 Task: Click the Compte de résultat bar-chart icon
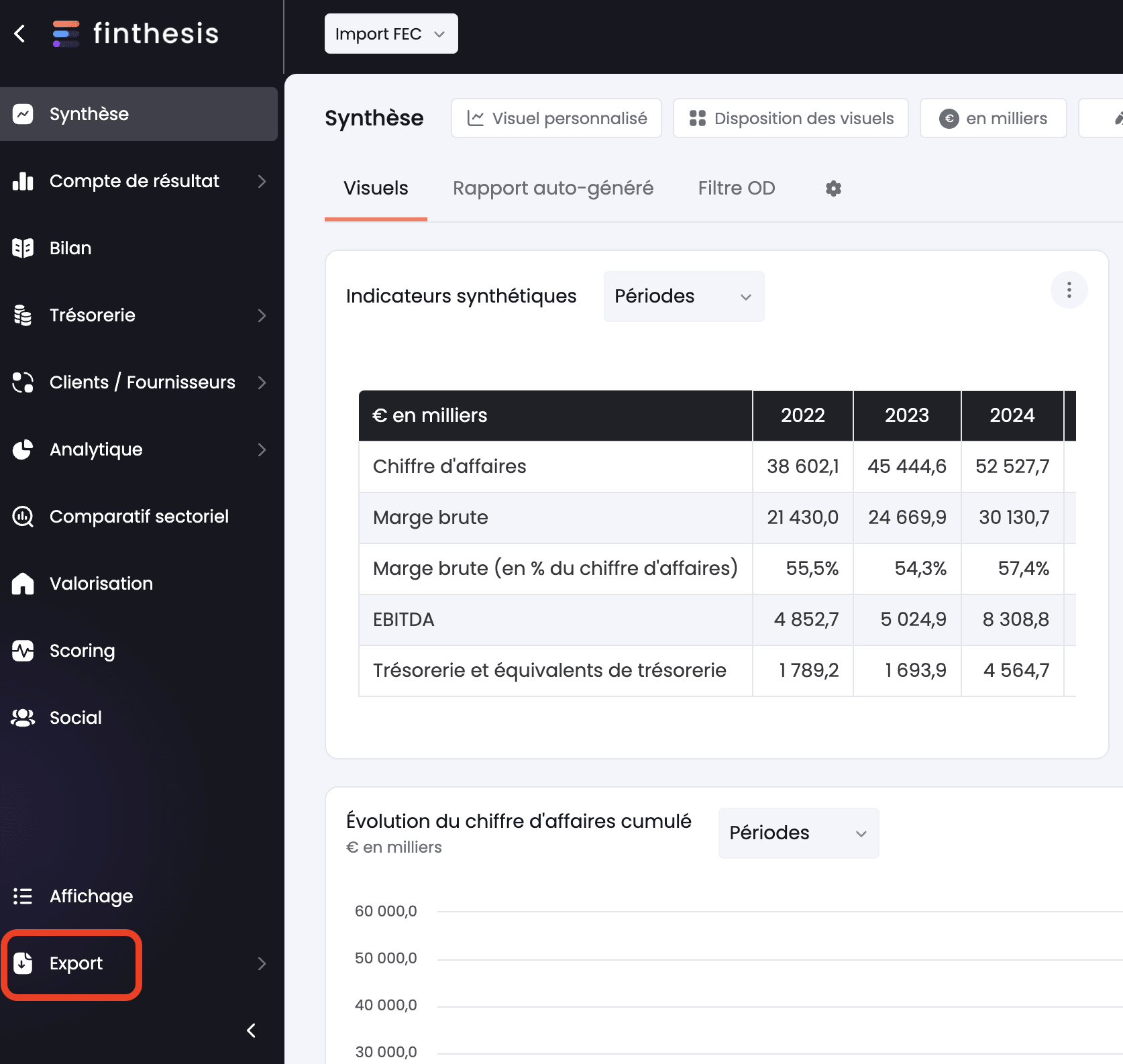point(23,181)
